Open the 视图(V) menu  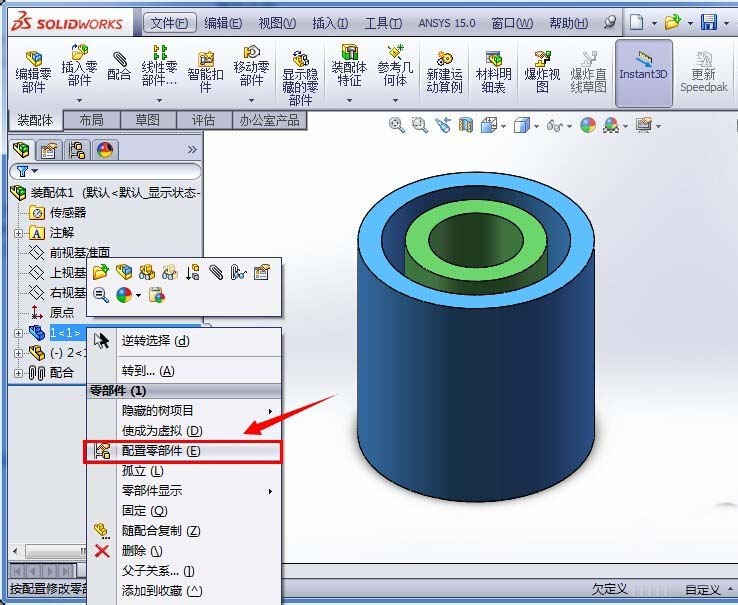277,23
